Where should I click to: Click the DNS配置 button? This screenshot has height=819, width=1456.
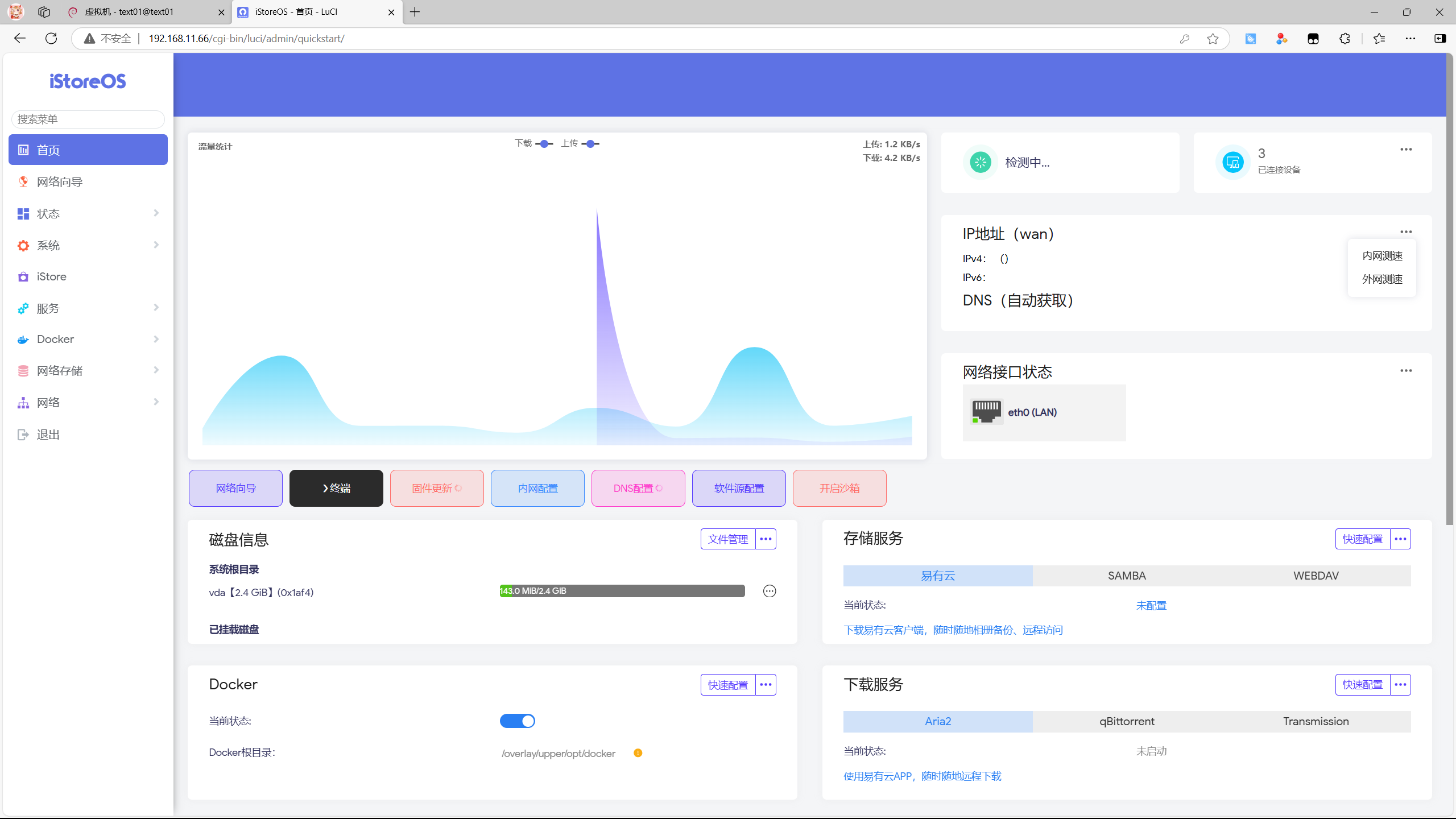(x=638, y=488)
